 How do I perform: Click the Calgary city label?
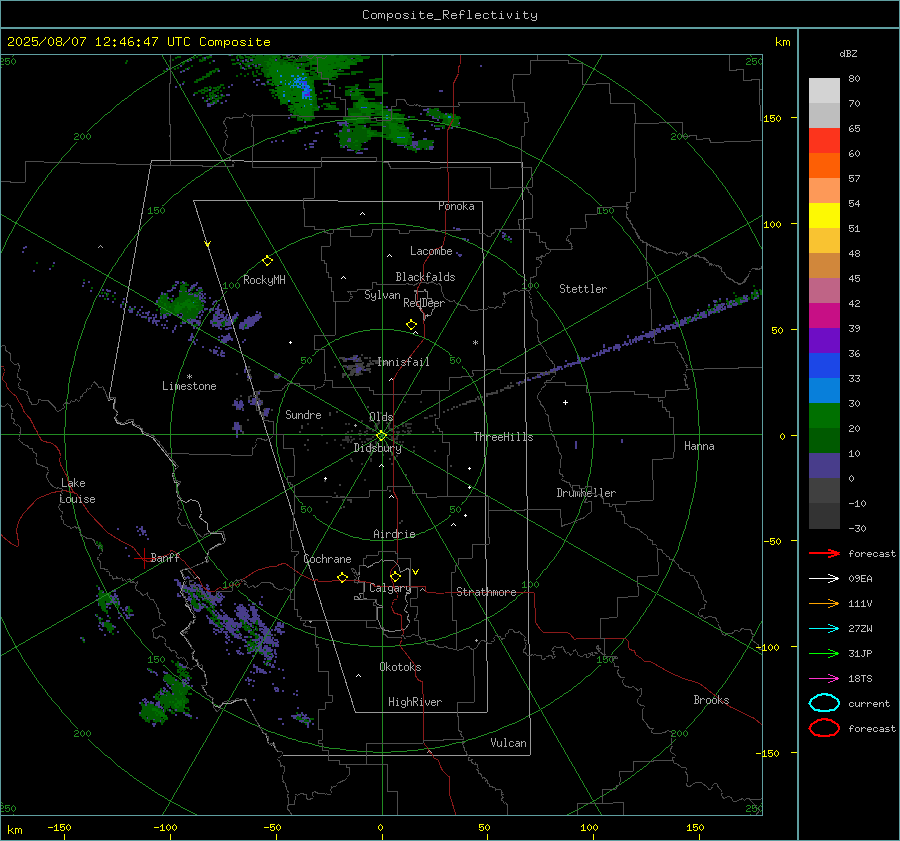tap(390, 588)
